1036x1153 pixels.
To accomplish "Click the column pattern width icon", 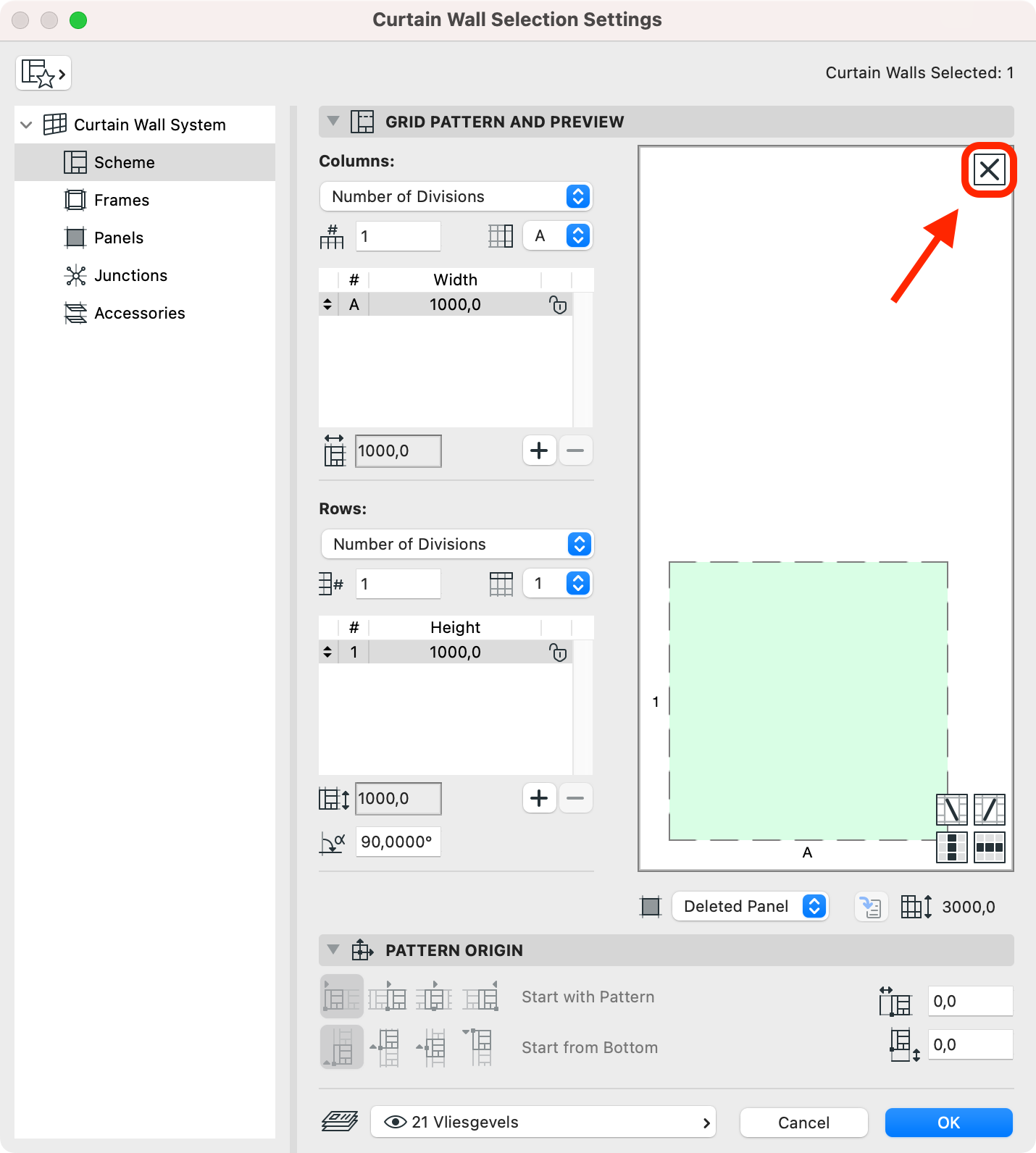I will pyautogui.click(x=334, y=450).
